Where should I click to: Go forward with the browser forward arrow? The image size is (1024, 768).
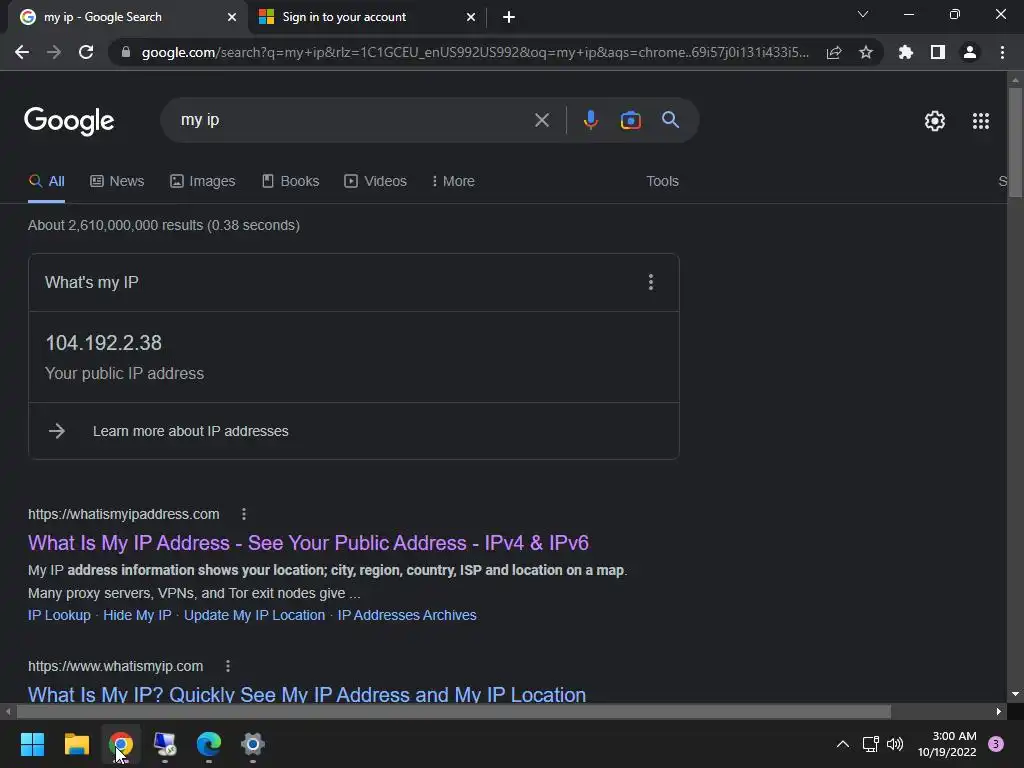[x=54, y=52]
